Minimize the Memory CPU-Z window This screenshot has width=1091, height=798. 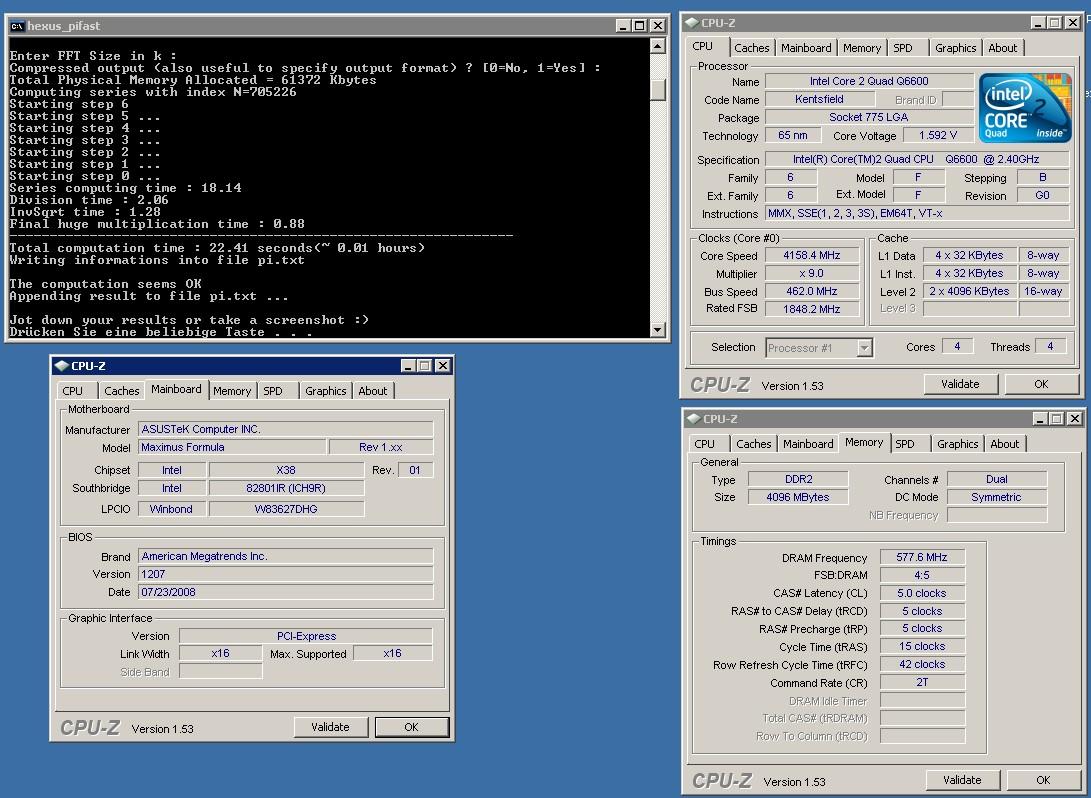click(1040, 419)
